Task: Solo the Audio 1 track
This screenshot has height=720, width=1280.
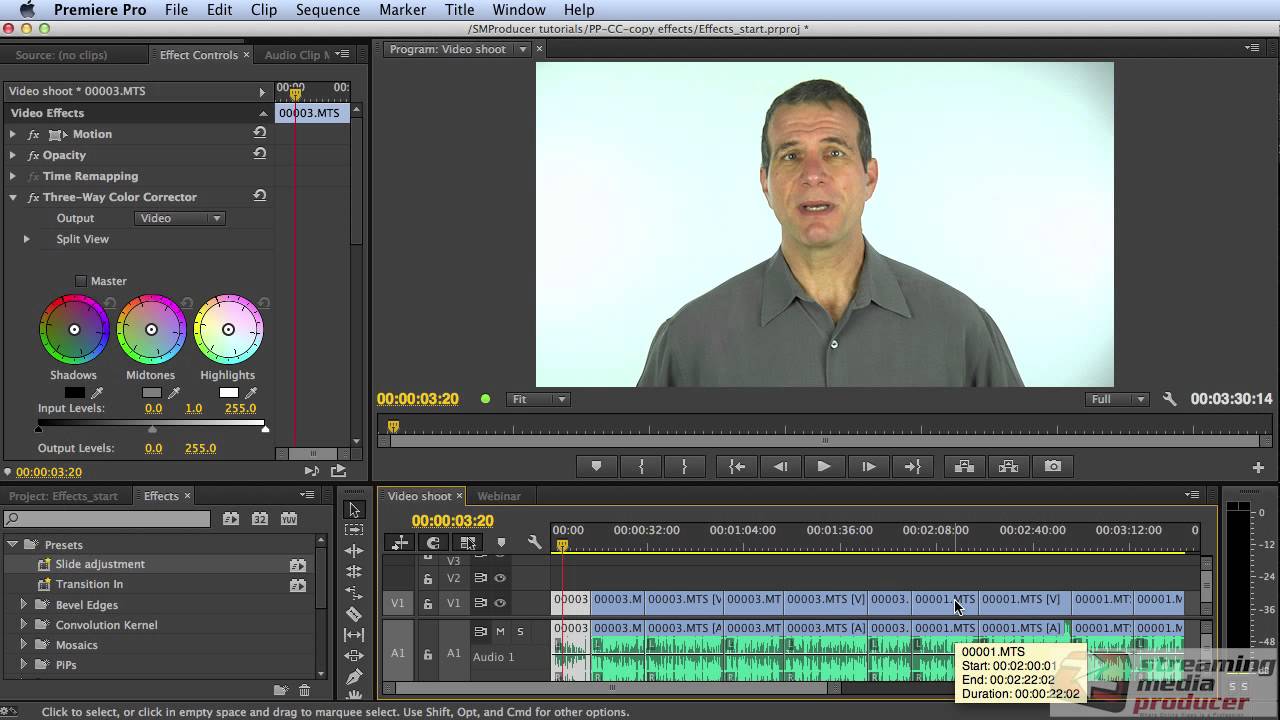Action: (x=520, y=631)
